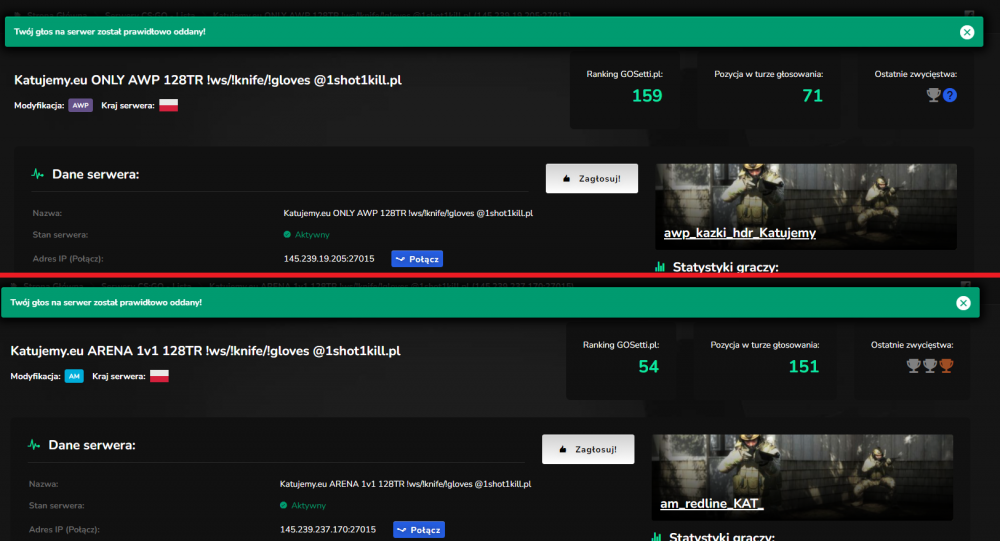
Task: Click the bar chart icon by lower Statystyki graczy
Action: [x=656, y=537]
